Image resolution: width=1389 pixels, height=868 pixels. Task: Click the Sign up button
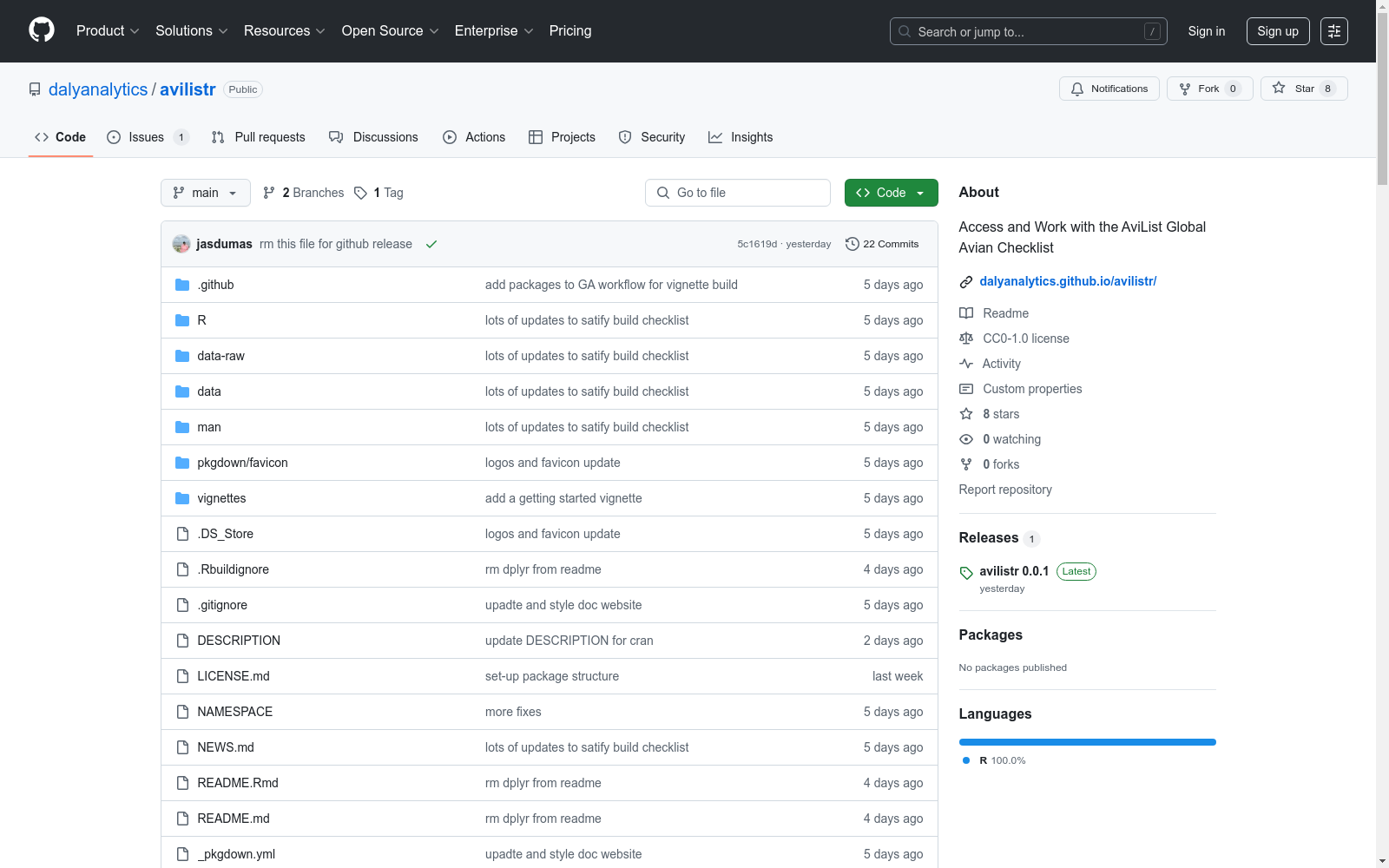click(x=1278, y=31)
